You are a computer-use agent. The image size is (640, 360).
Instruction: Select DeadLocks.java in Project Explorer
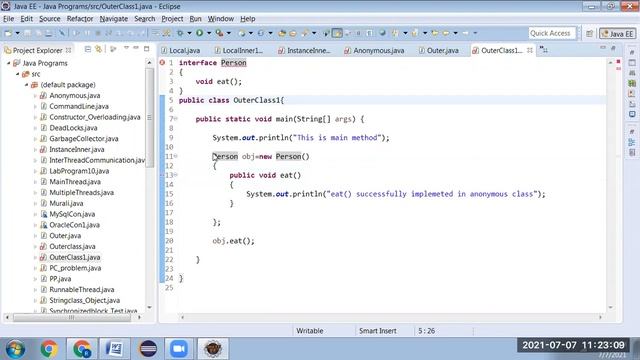[x=73, y=128]
